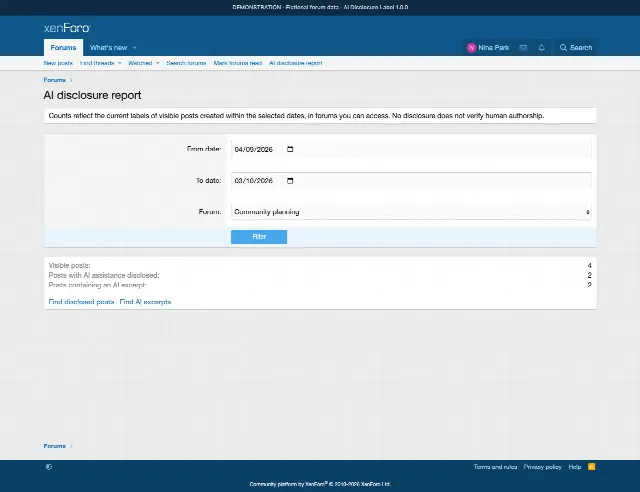Click Community platform by XenForo link
The image size is (640, 492).
point(320,484)
